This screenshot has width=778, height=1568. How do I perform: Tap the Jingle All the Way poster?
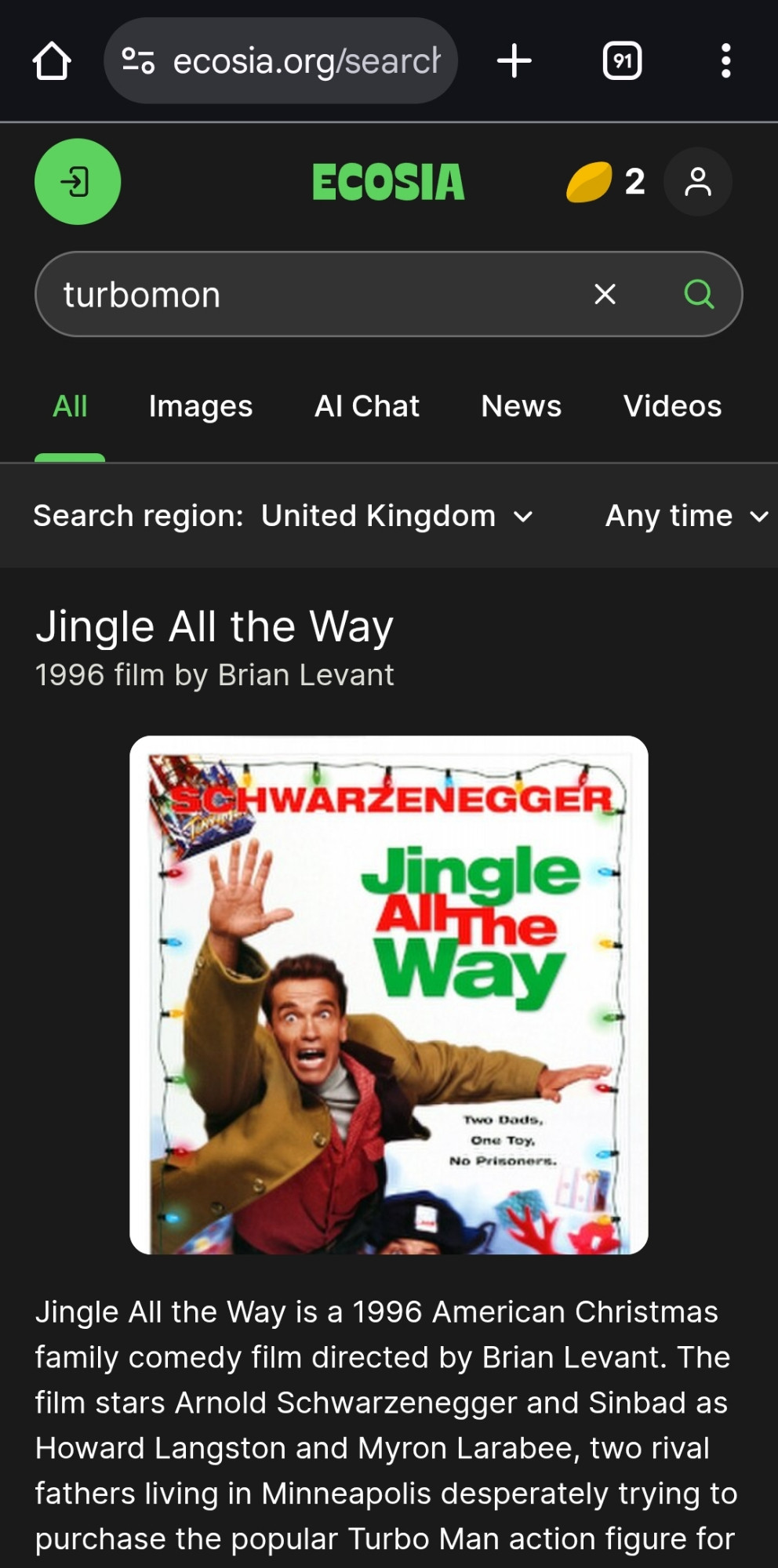[389, 995]
